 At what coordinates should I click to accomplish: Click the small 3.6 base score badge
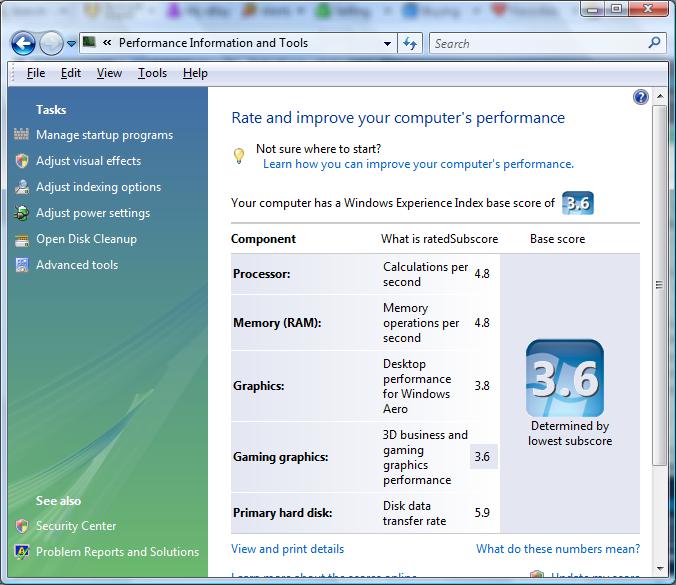578,203
